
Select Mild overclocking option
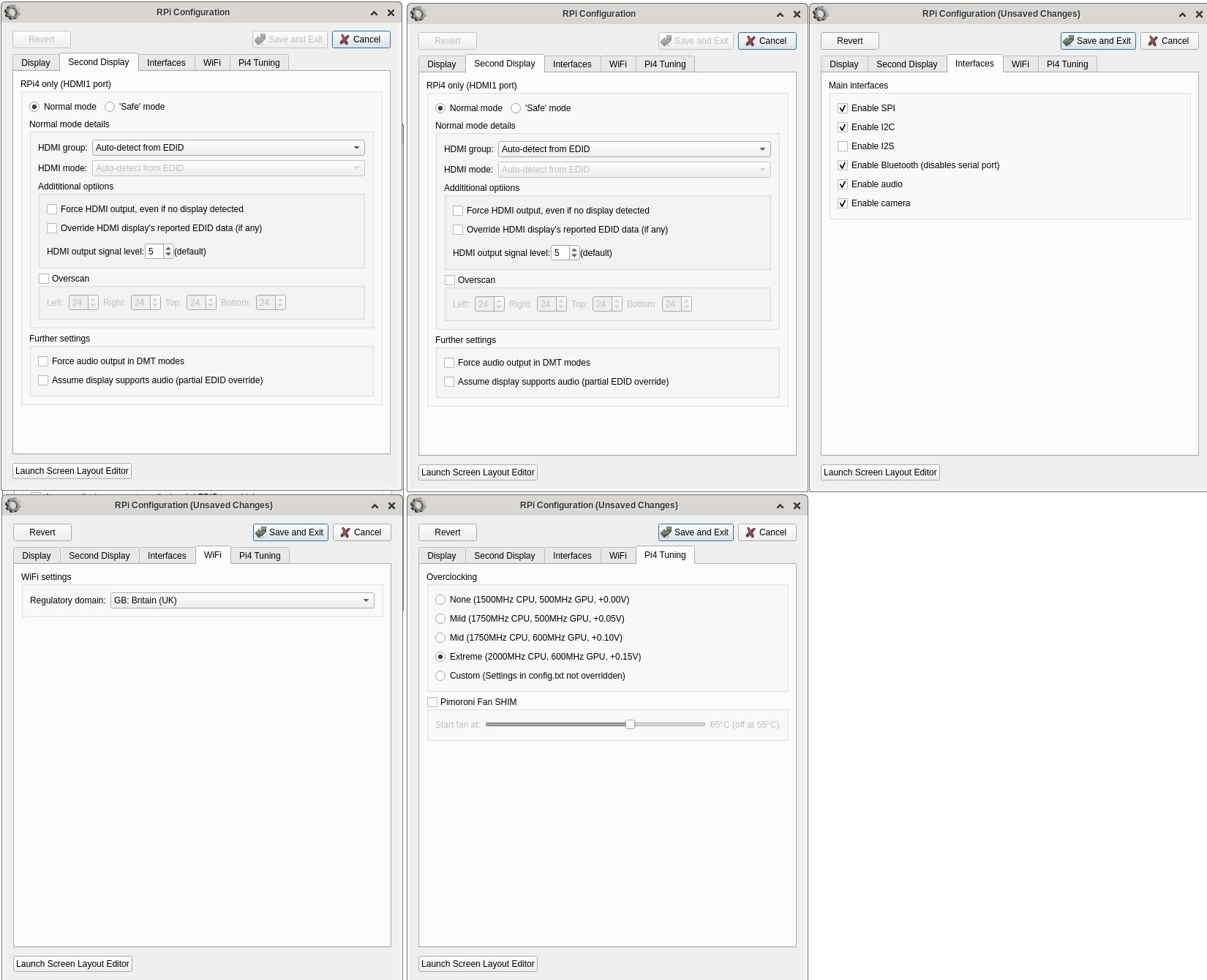pyautogui.click(x=440, y=619)
